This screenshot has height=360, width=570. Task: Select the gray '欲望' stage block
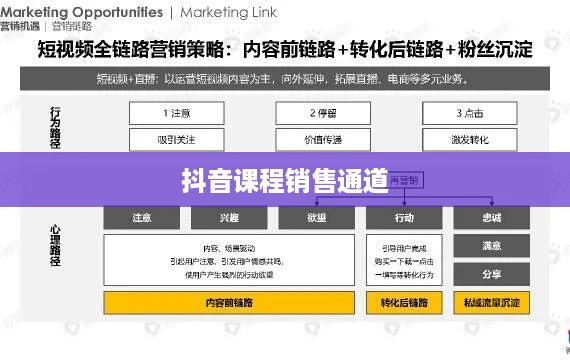[317, 217]
